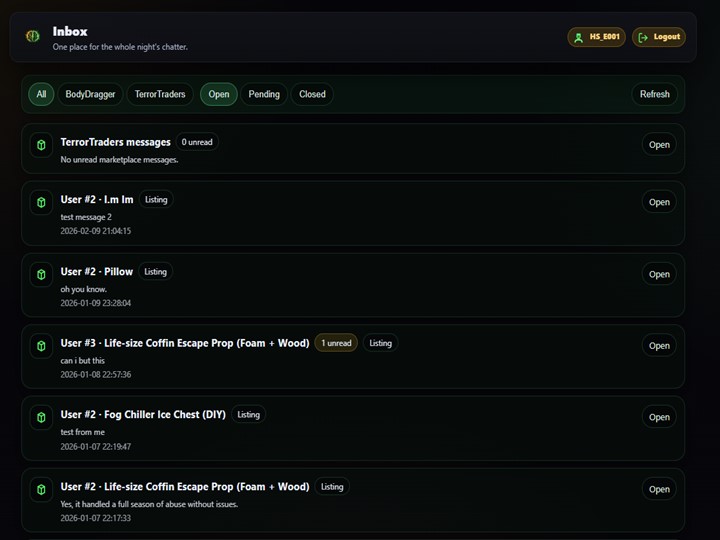
Task: Click timestamp 2026-01-09 23:28:04
Action: click(x=96, y=303)
